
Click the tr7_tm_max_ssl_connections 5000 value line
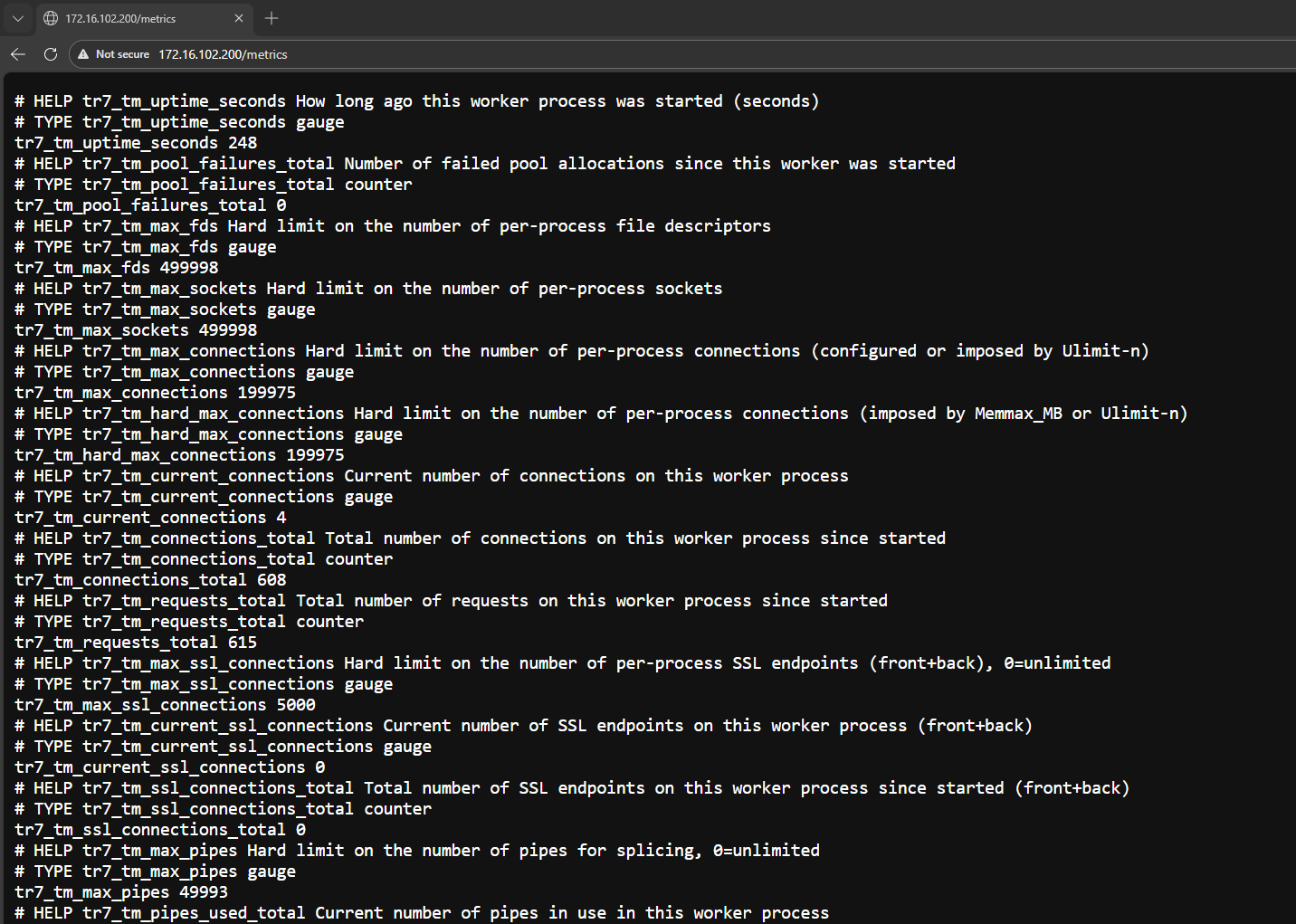point(165,705)
